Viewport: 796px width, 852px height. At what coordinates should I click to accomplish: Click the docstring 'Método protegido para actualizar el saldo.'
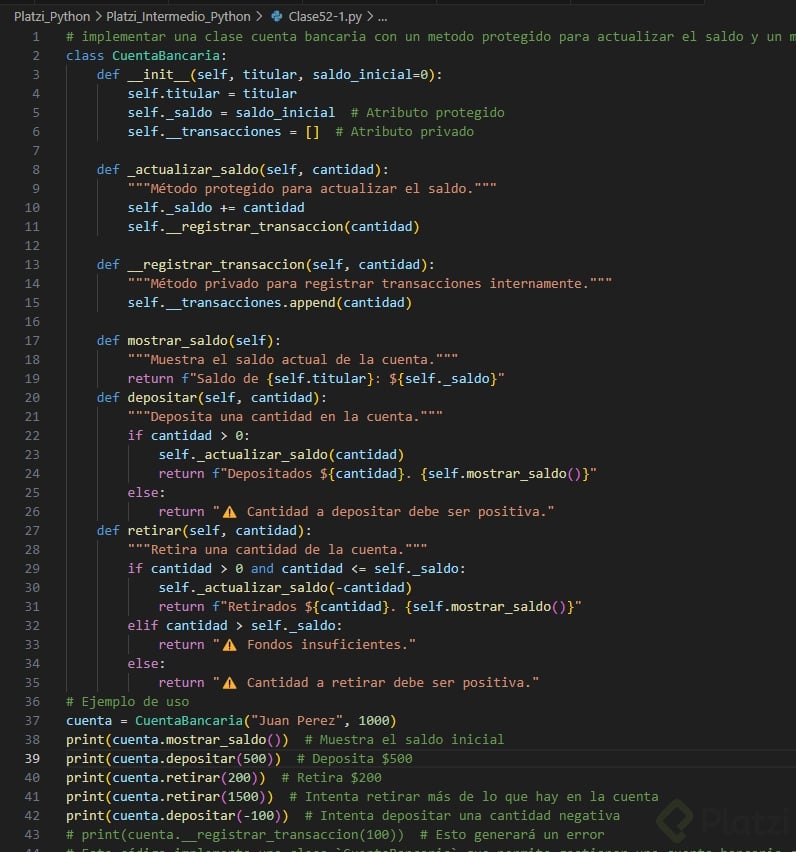tap(312, 189)
